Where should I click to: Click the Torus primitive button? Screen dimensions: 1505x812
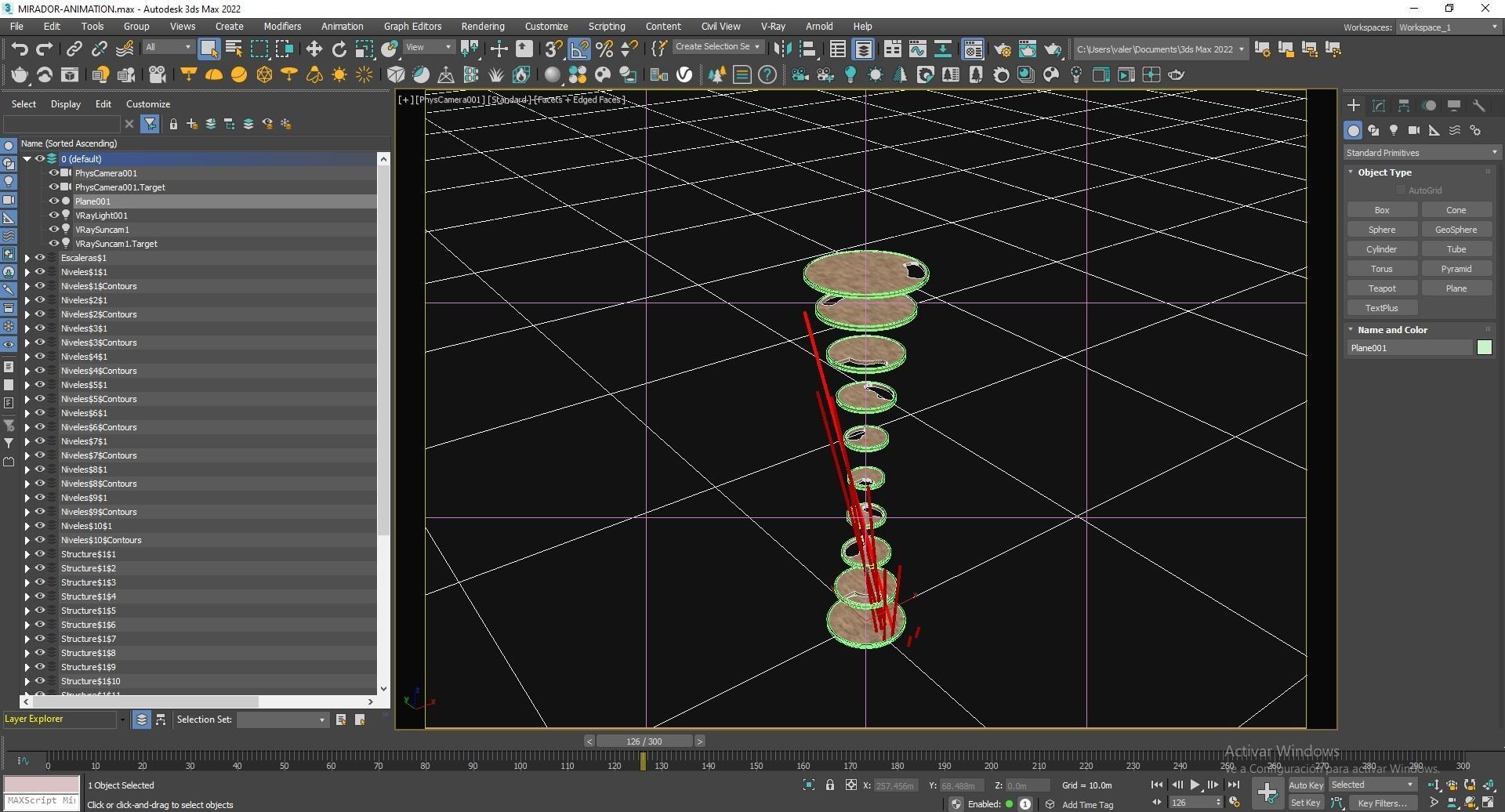(x=1381, y=269)
